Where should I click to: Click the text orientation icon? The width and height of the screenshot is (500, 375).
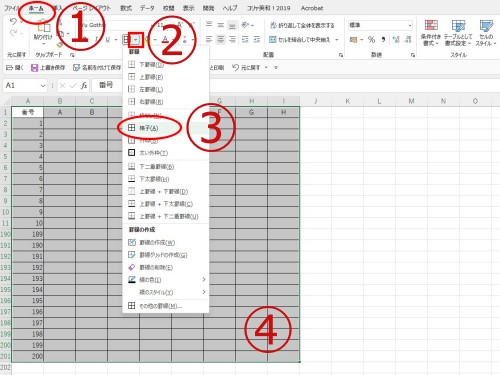[x=245, y=25]
